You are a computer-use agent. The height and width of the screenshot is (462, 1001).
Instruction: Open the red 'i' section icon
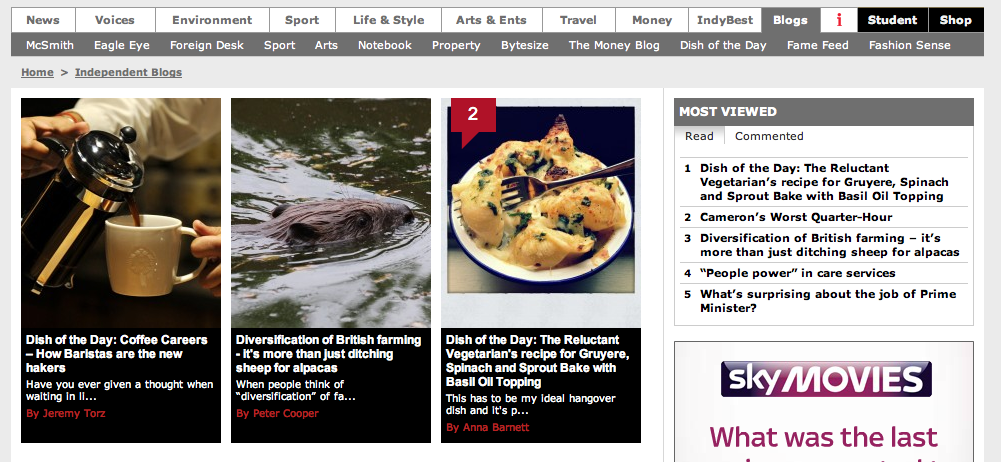pyautogui.click(x=839, y=20)
